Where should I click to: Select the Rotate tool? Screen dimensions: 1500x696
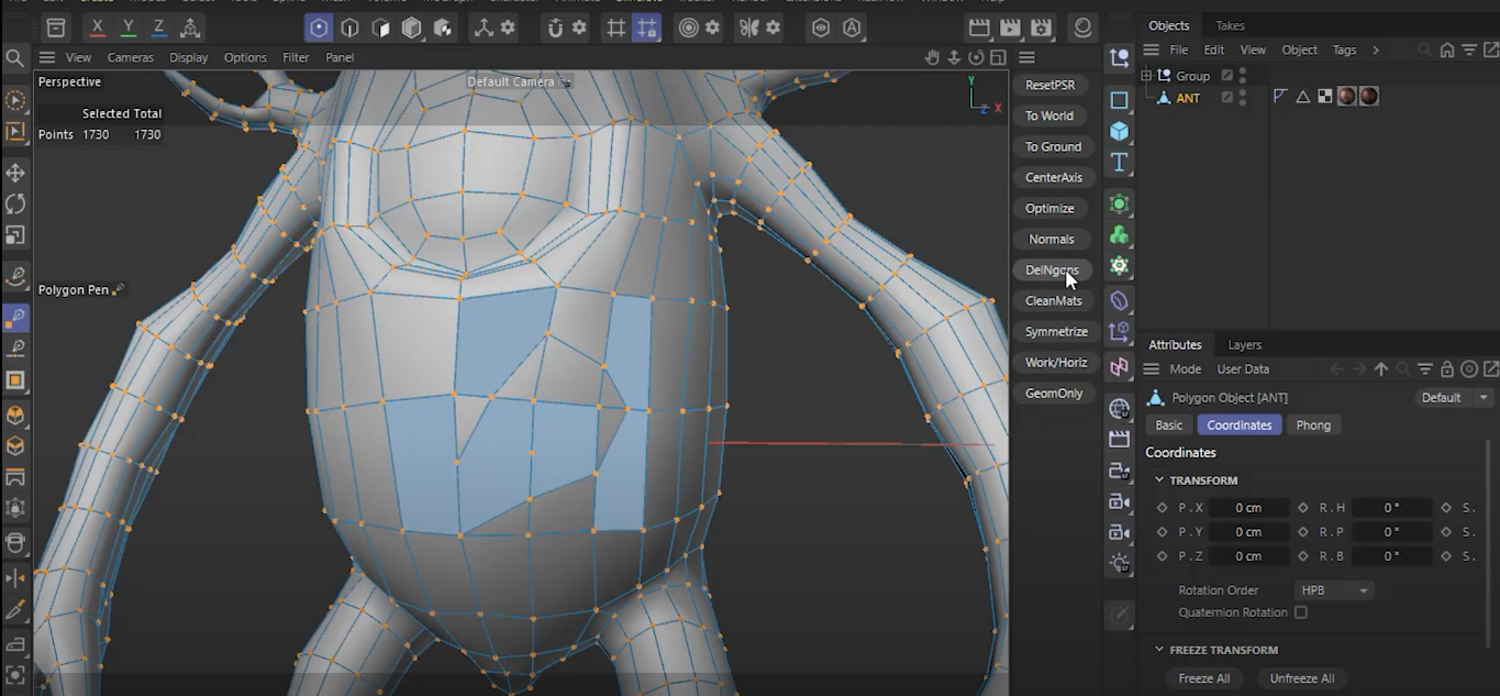click(x=16, y=204)
